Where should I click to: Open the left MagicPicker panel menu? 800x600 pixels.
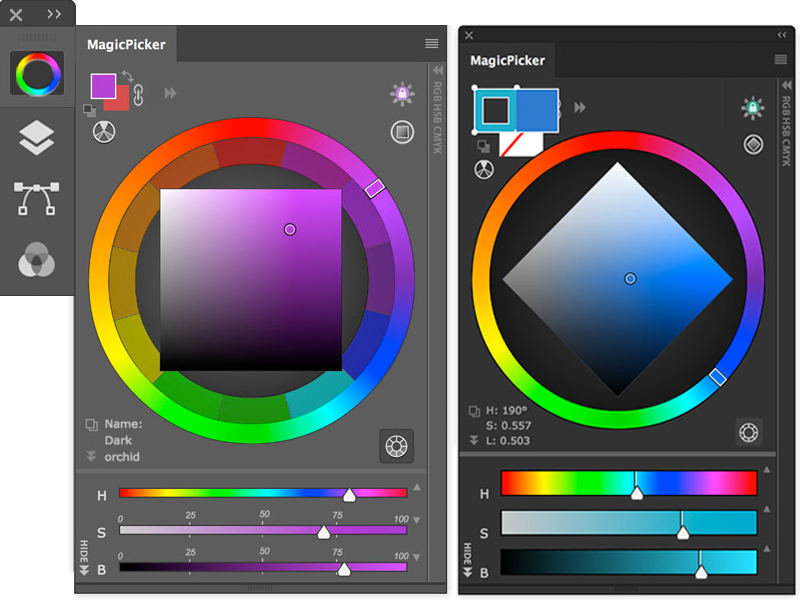(432, 44)
